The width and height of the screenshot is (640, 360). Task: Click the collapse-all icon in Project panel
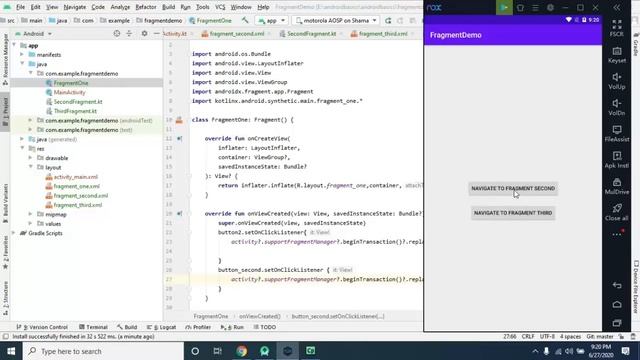click(129, 33)
